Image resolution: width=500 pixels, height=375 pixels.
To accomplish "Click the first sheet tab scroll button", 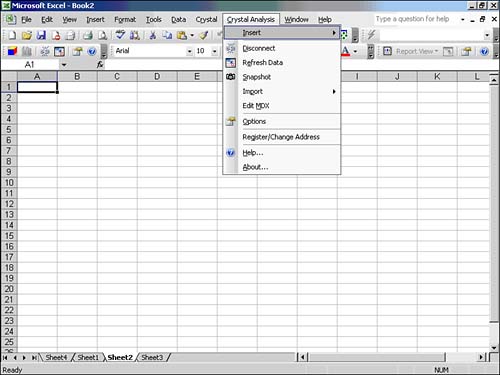I will coord(5,358).
